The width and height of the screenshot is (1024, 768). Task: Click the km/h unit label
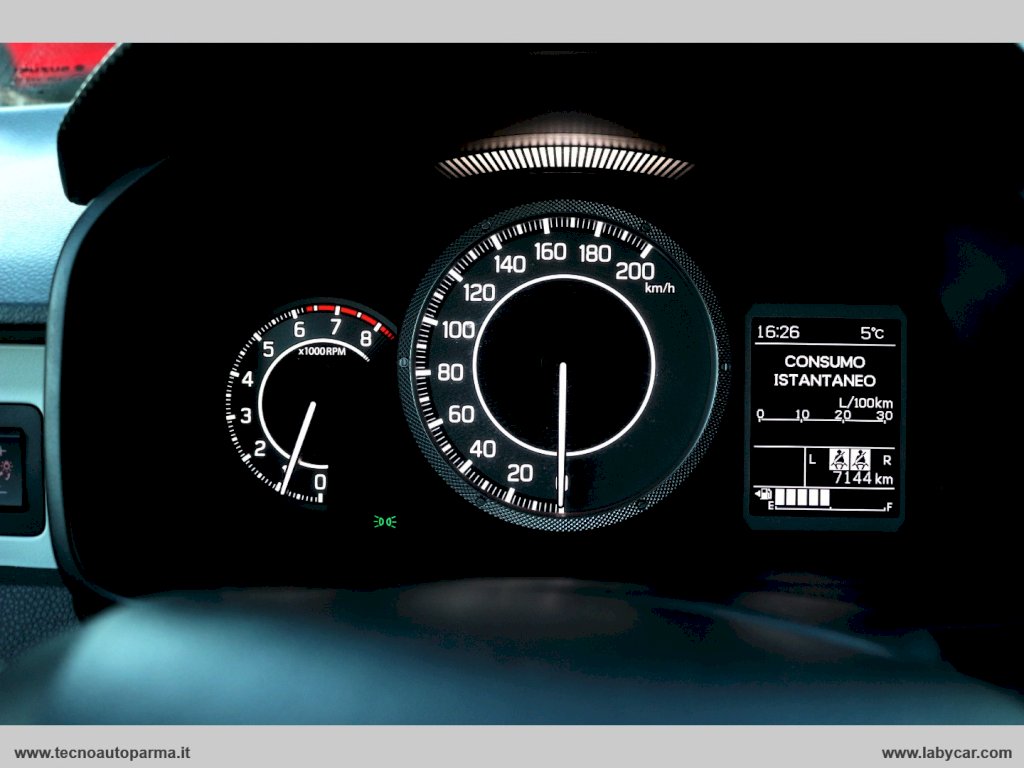pos(659,288)
